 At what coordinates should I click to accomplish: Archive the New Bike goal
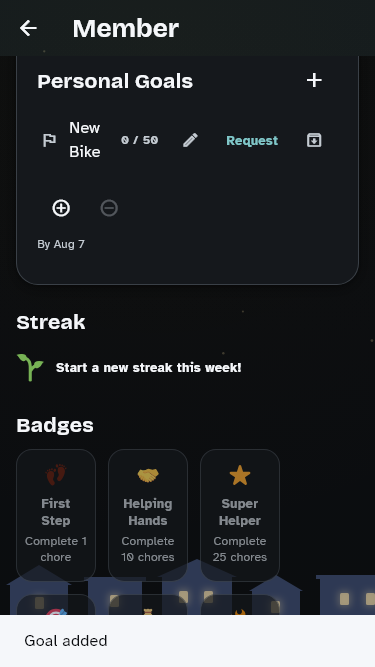tap(314, 140)
